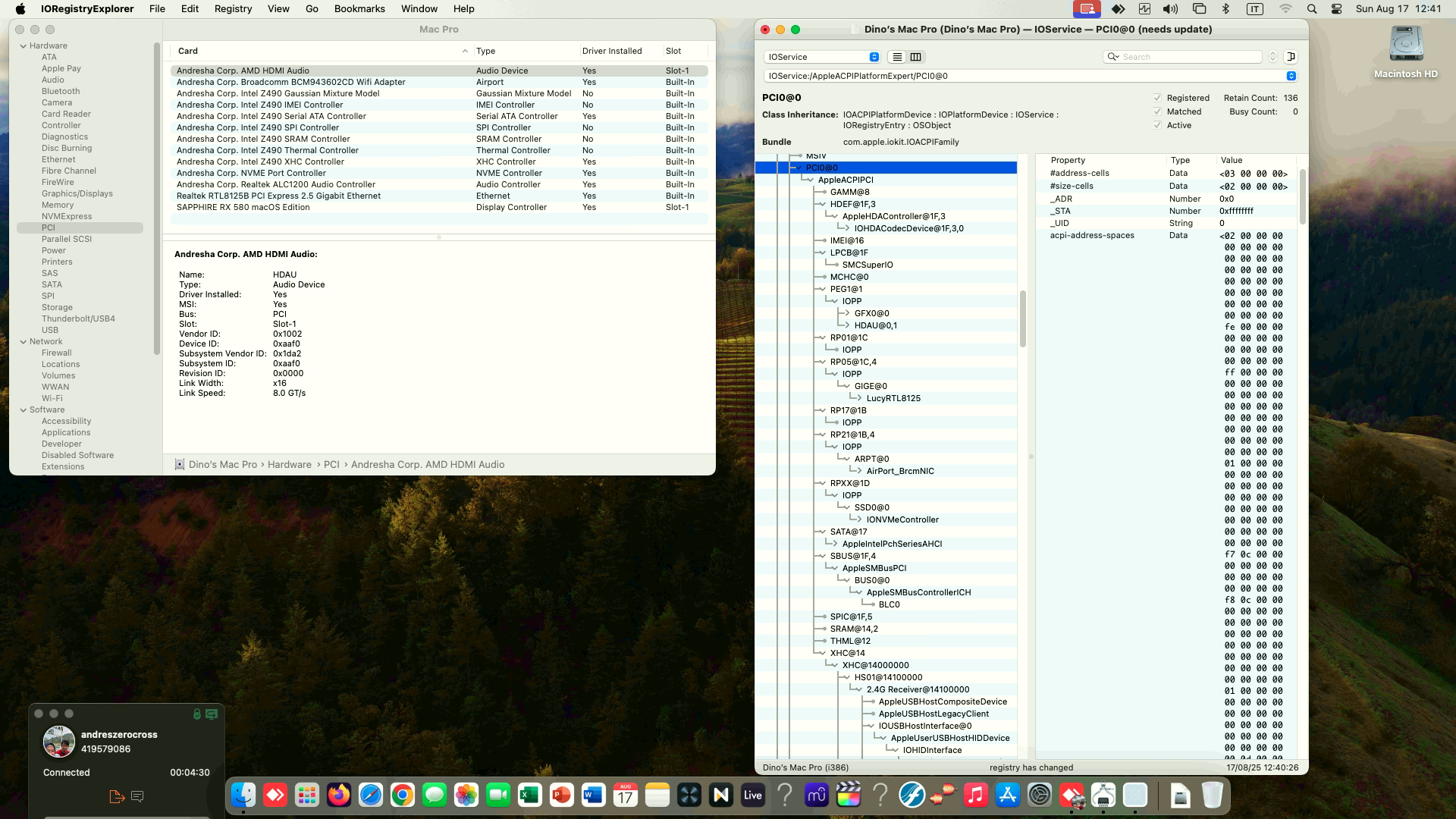The width and height of the screenshot is (1456, 819).
Task: Open Launchpad from the Dock
Action: pos(307,795)
